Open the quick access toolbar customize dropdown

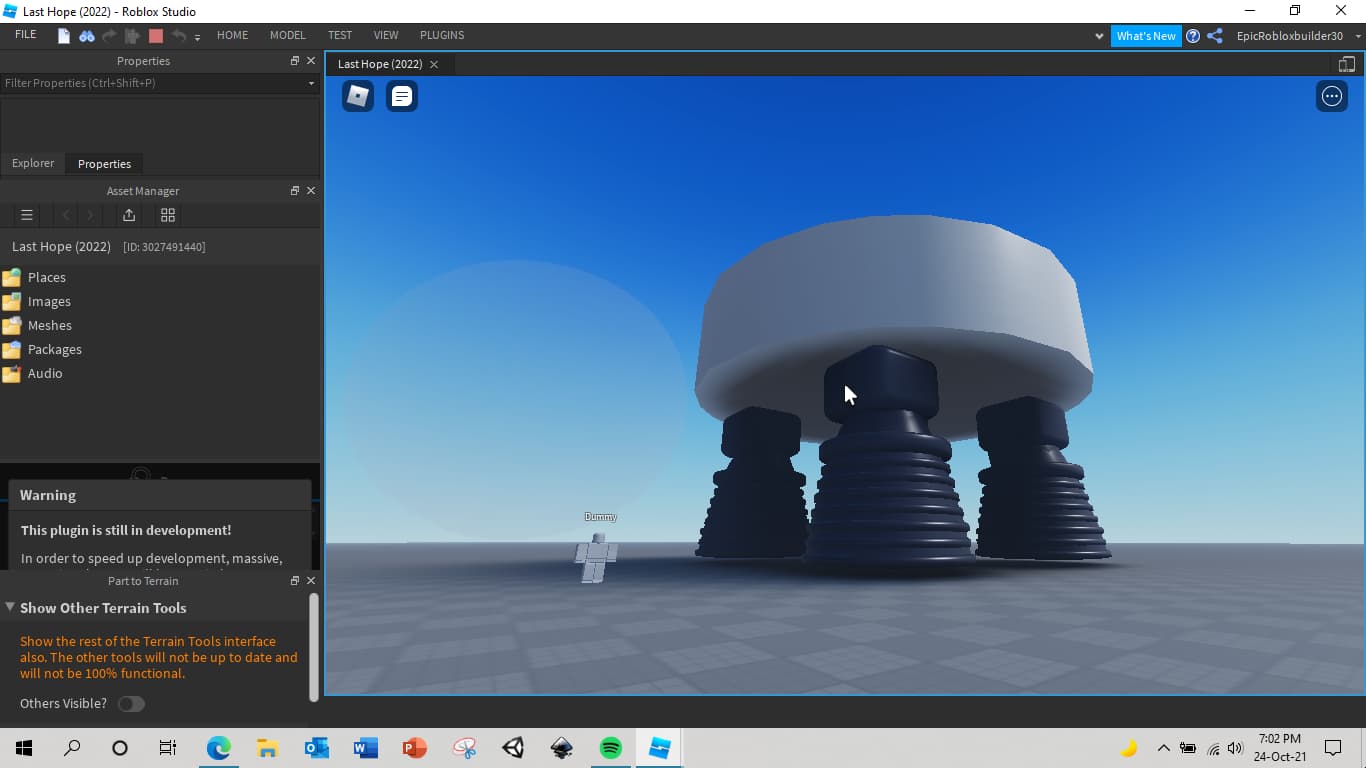coord(197,37)
